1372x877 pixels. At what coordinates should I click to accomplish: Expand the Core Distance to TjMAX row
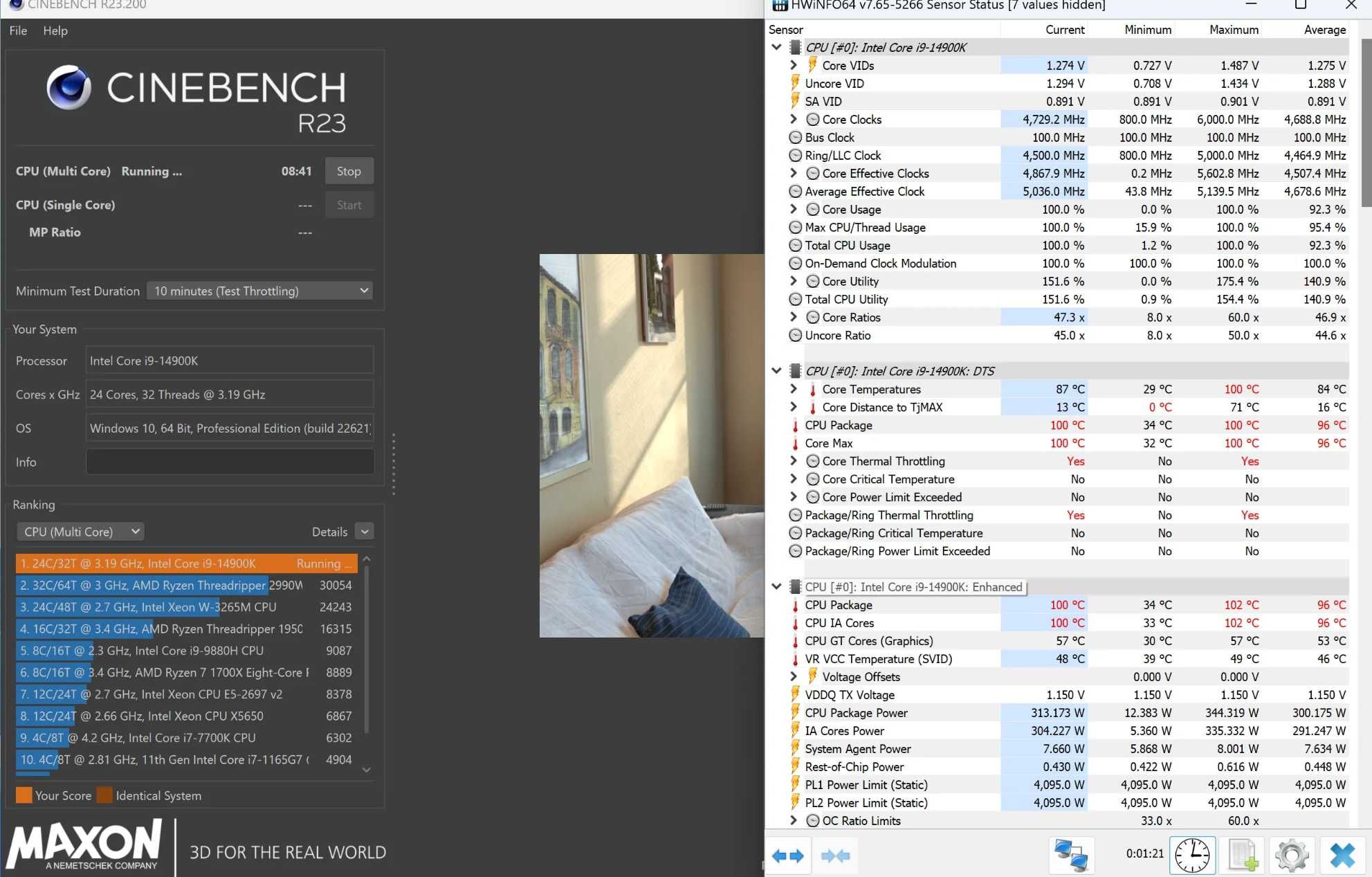tap(794, 407)
